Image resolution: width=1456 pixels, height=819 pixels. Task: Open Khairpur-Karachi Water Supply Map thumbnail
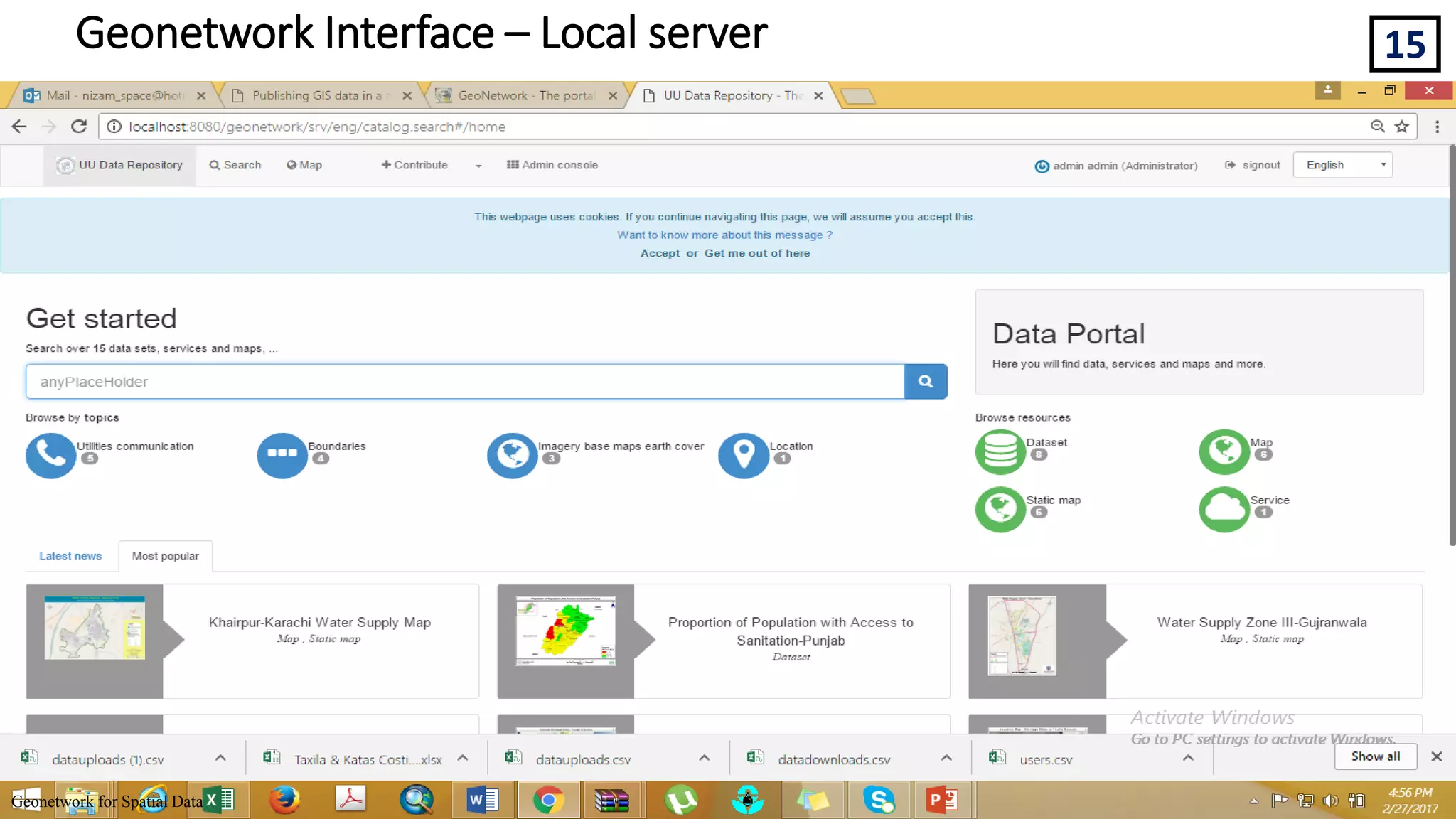pos(95,628)
